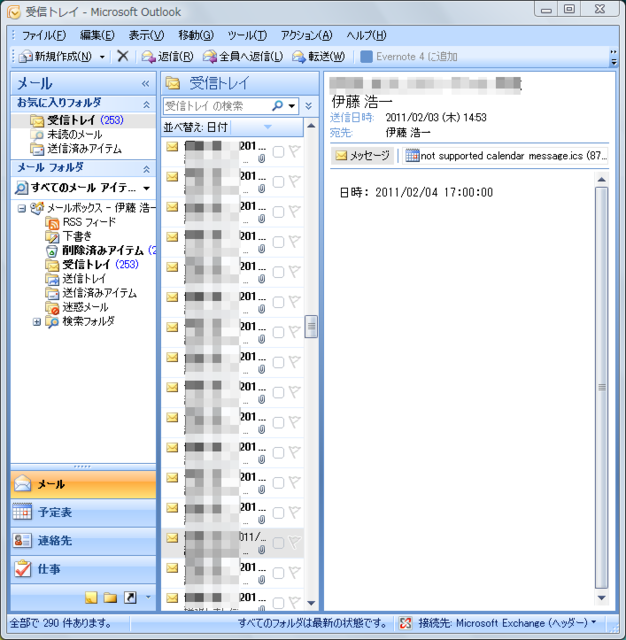Toggle flag on first message
This screenshot has height=640, width=626.
click(x=295, y=151)
